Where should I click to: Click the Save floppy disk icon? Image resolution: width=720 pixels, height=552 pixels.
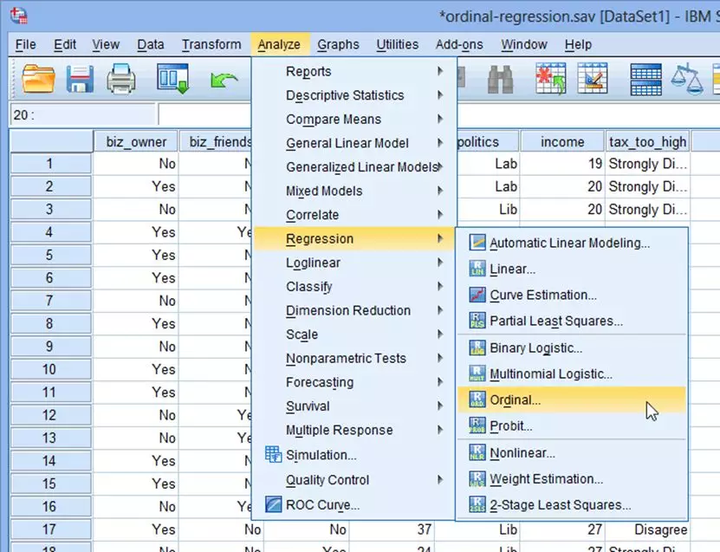coord(80,79)
